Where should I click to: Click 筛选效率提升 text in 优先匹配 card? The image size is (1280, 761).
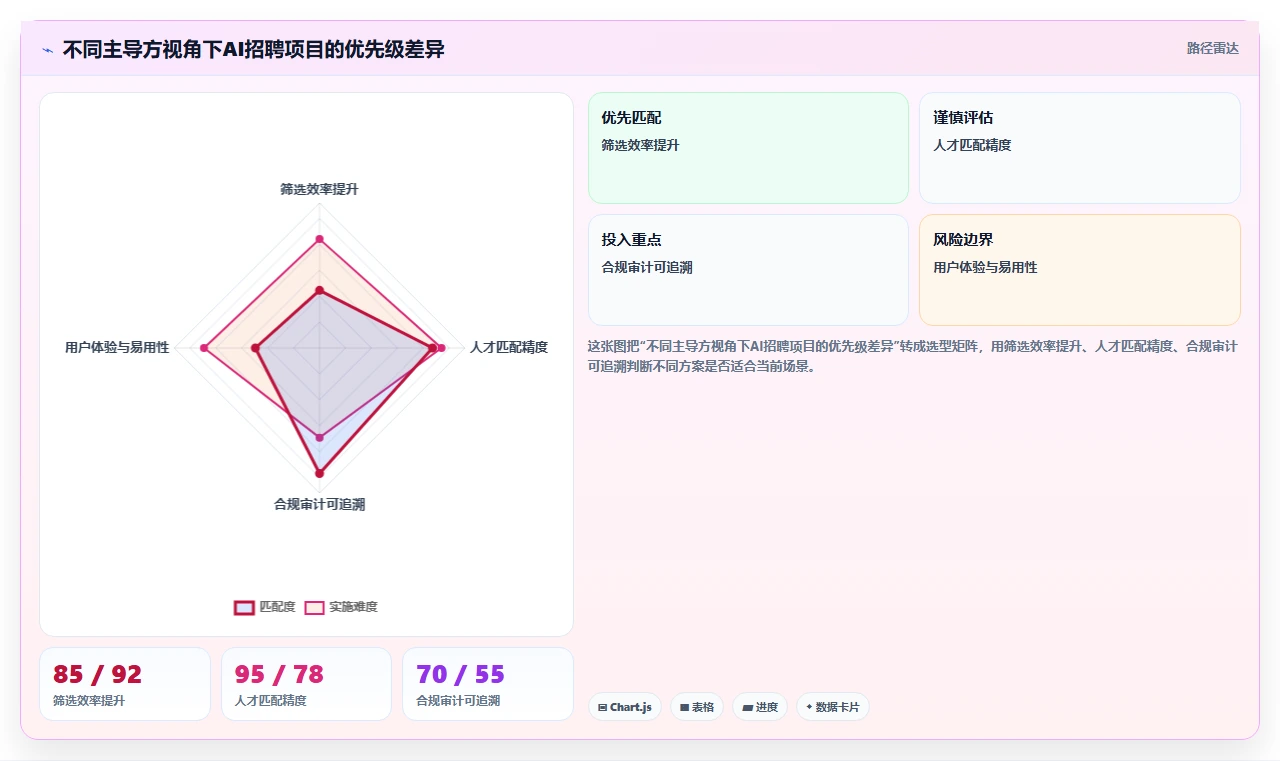pos(640,145)
